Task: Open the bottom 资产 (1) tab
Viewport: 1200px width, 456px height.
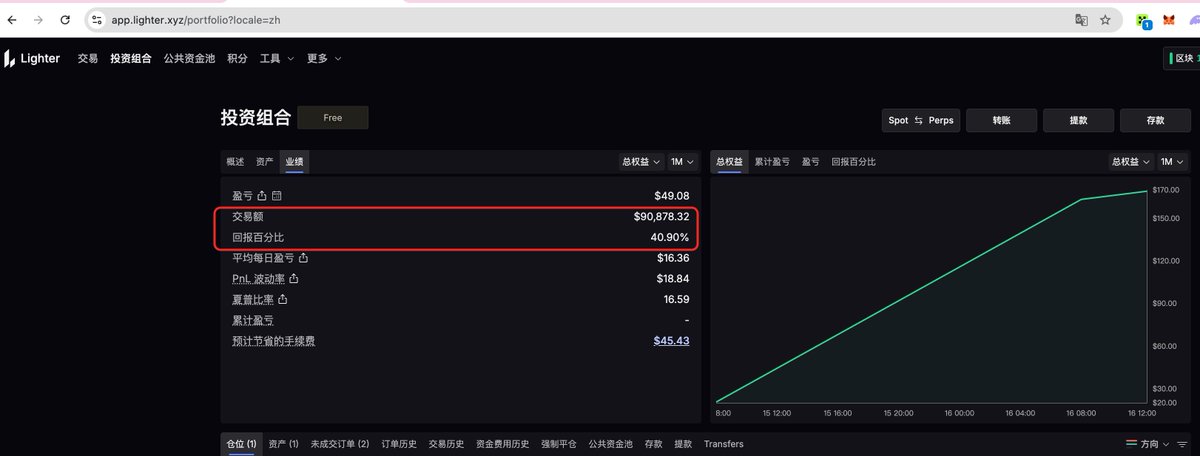Action: 284,444
